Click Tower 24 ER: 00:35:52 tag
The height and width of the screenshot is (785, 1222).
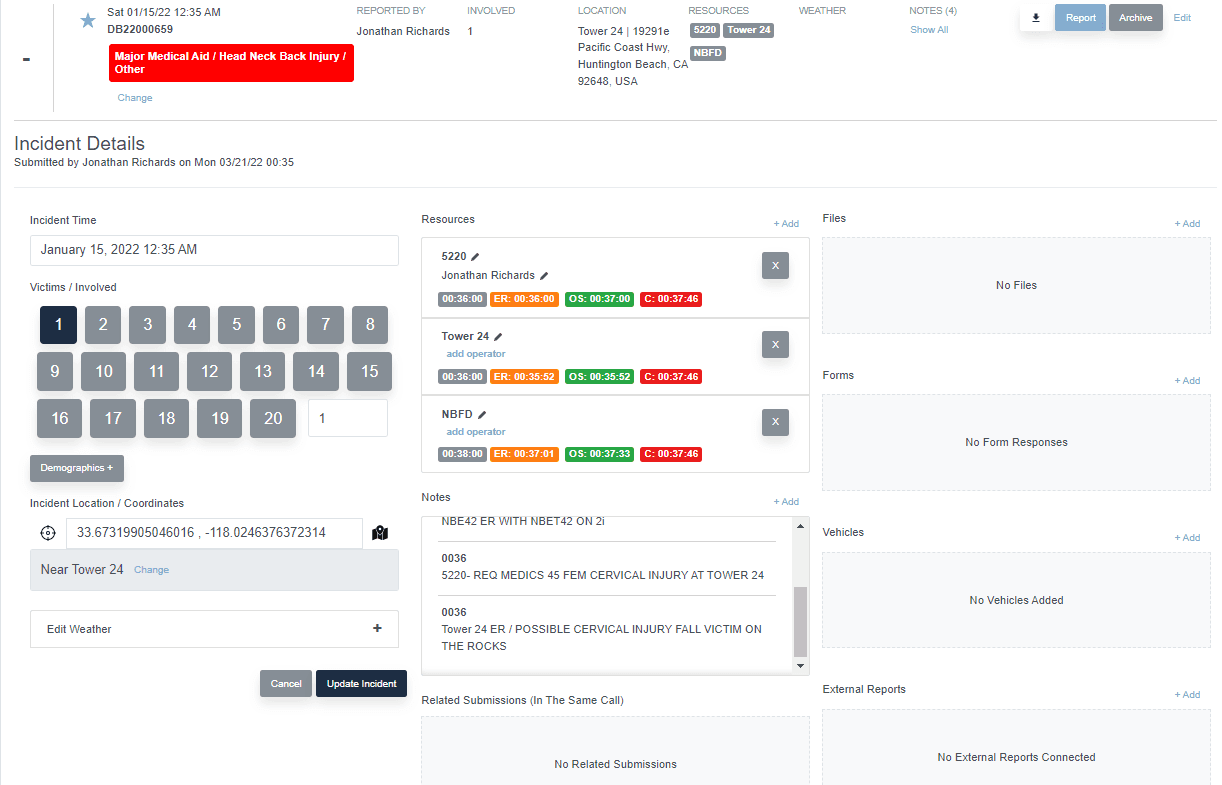[525, 377]
